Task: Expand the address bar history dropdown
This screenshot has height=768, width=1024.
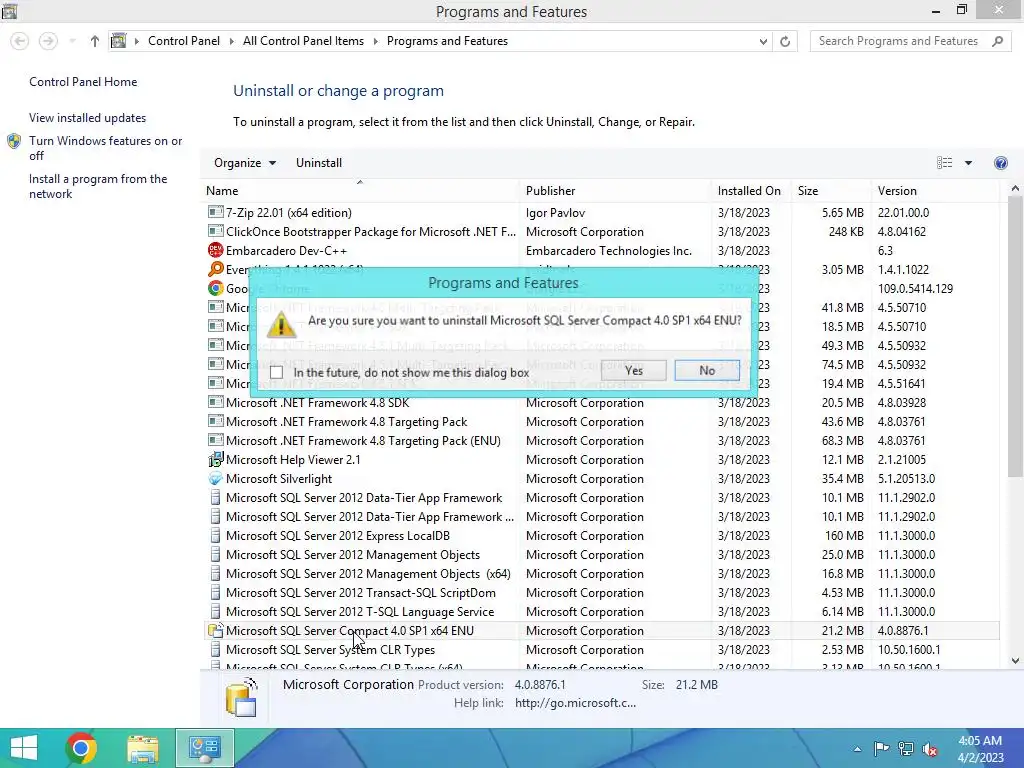Action: (x=763, y=41)
